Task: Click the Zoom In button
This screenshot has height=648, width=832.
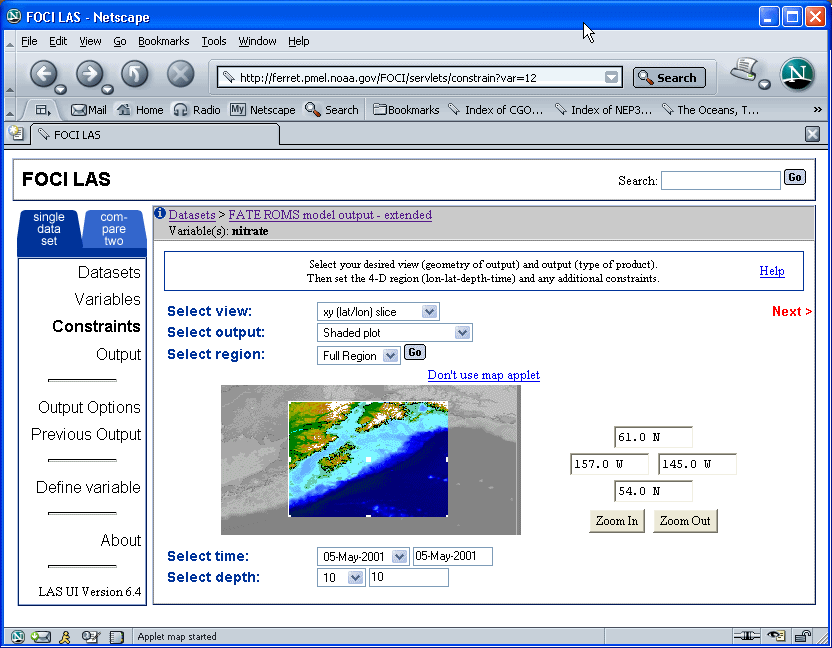Action: [617, 521]
